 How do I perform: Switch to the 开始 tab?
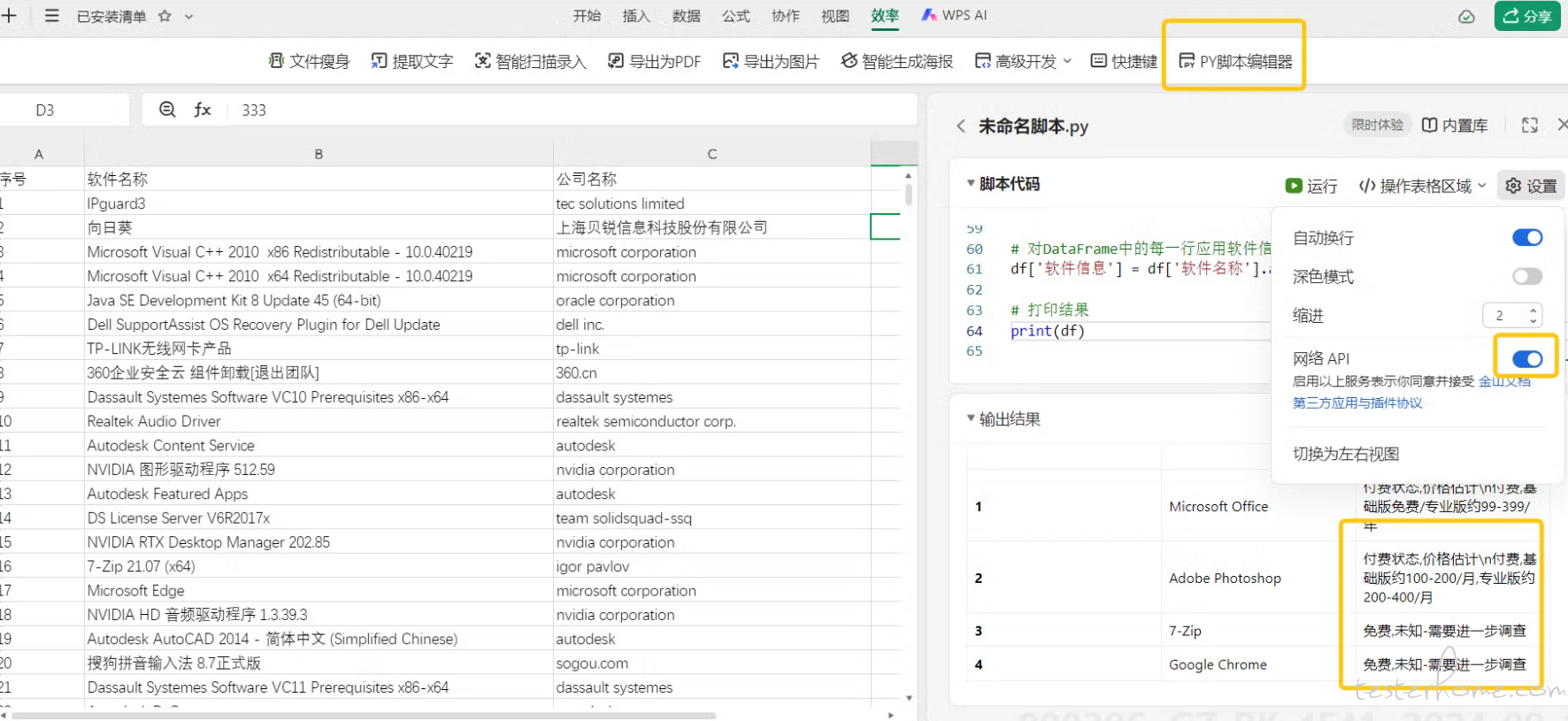click(587, 16)
